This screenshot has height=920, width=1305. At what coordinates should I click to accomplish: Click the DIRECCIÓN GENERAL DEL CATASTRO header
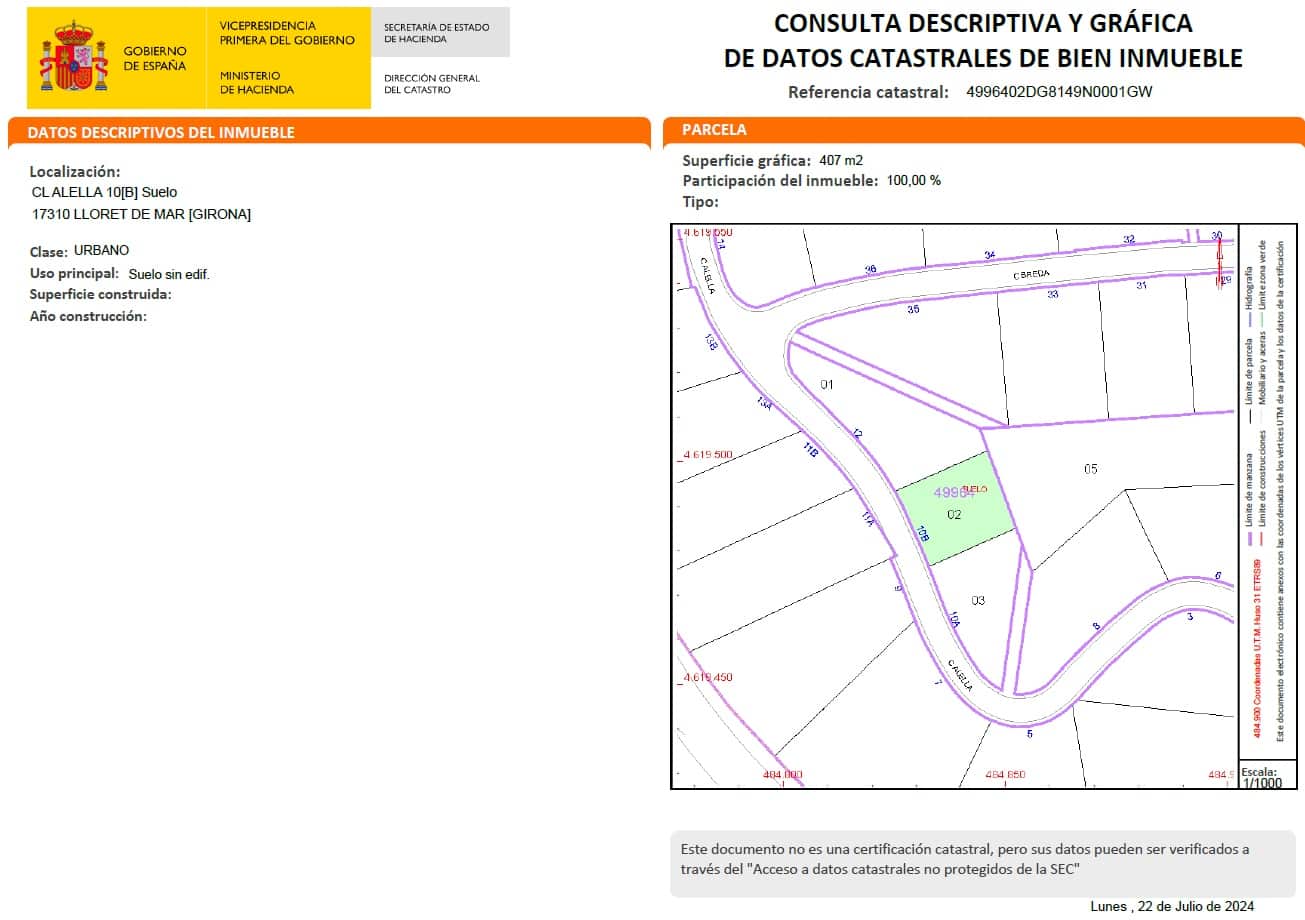[x=431, y=82]
